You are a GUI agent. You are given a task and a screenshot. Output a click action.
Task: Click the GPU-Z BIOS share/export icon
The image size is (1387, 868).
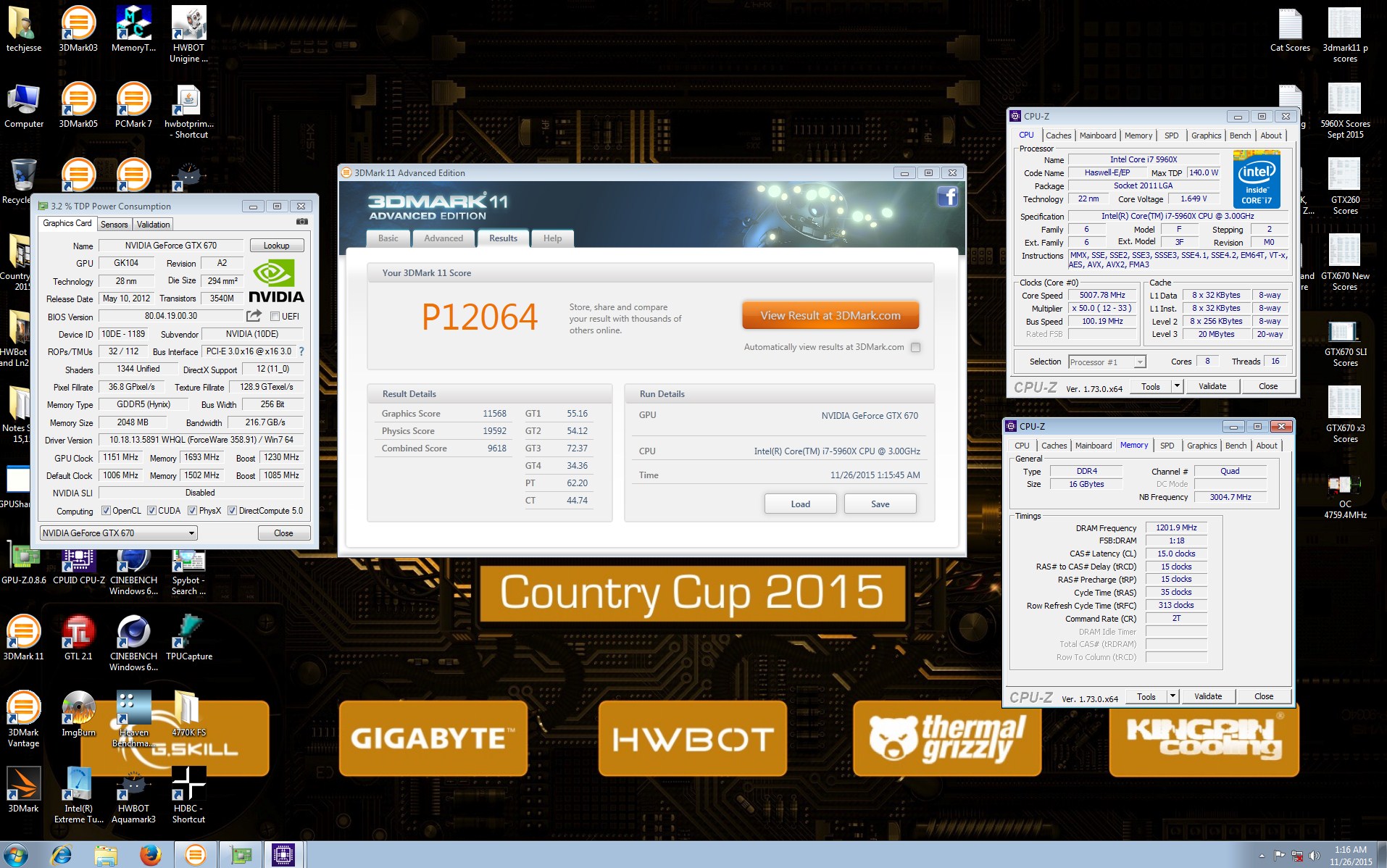click(254, 315)
